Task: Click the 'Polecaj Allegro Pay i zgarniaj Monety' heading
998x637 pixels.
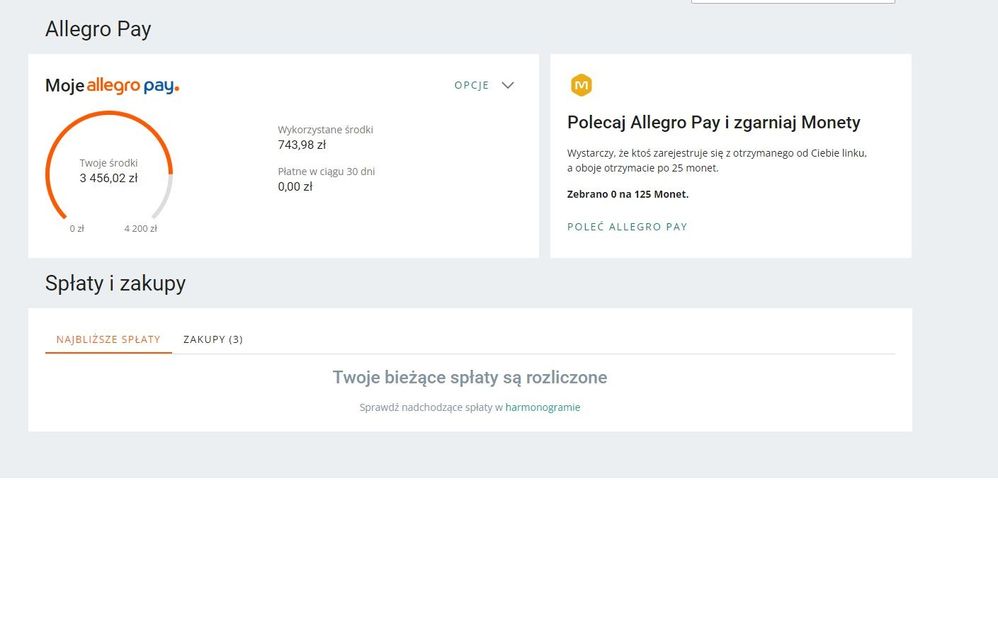Action: (x=713, y=122)
